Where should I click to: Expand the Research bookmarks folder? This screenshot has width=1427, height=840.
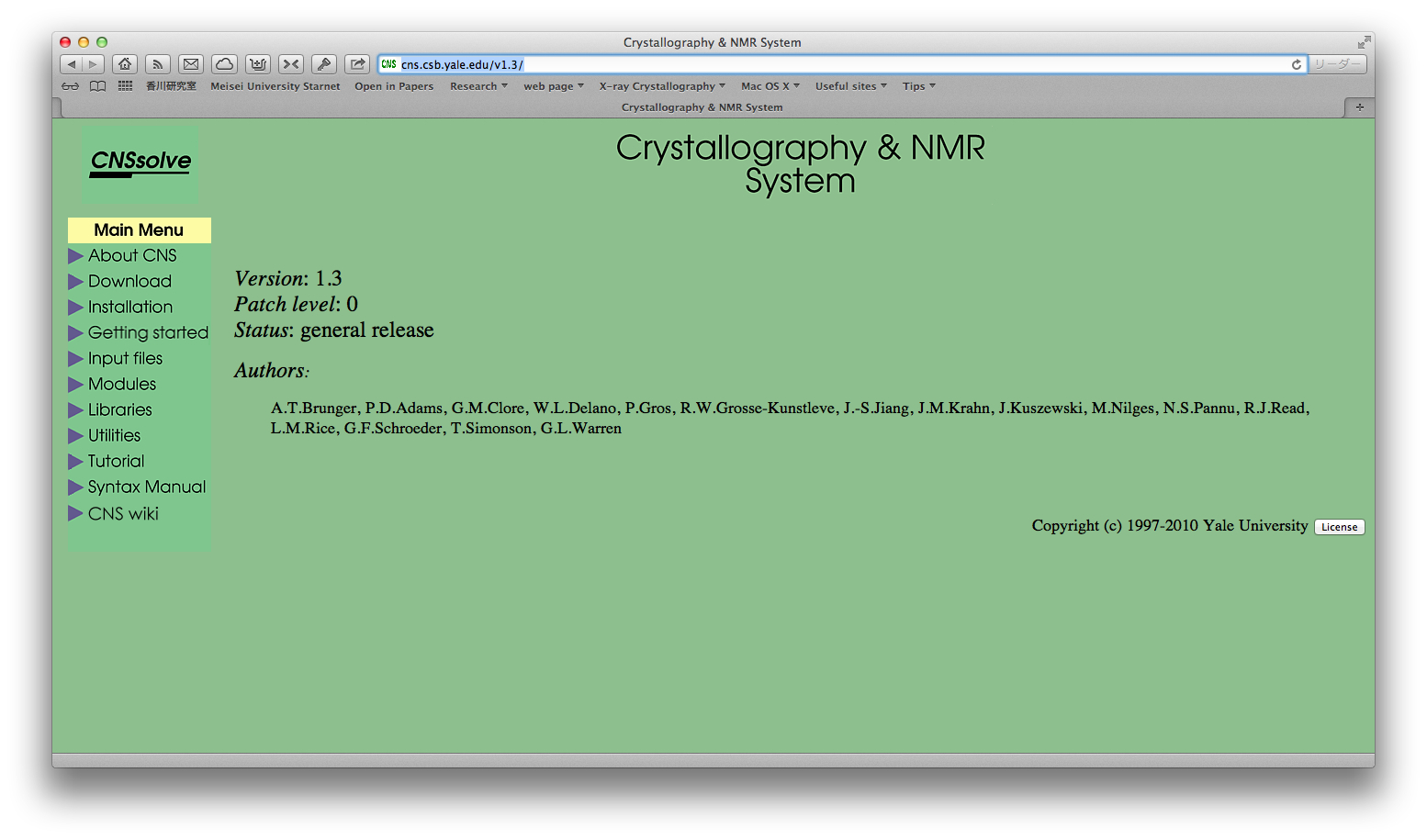tap(478, 86)
